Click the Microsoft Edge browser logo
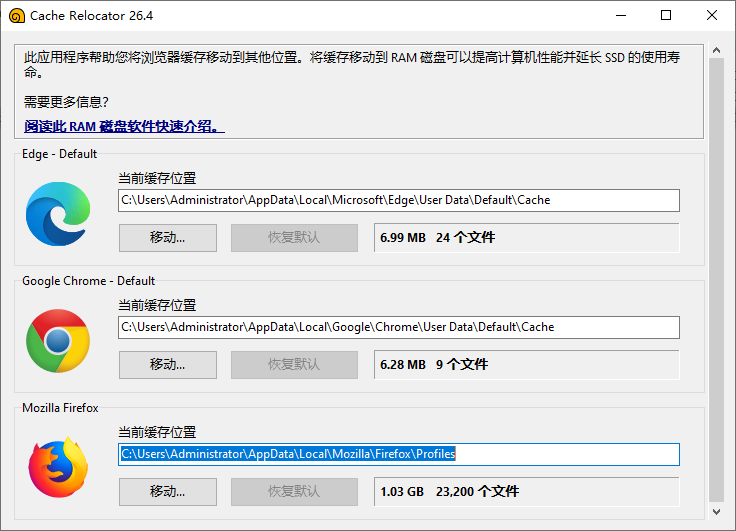 click(57, 213)
